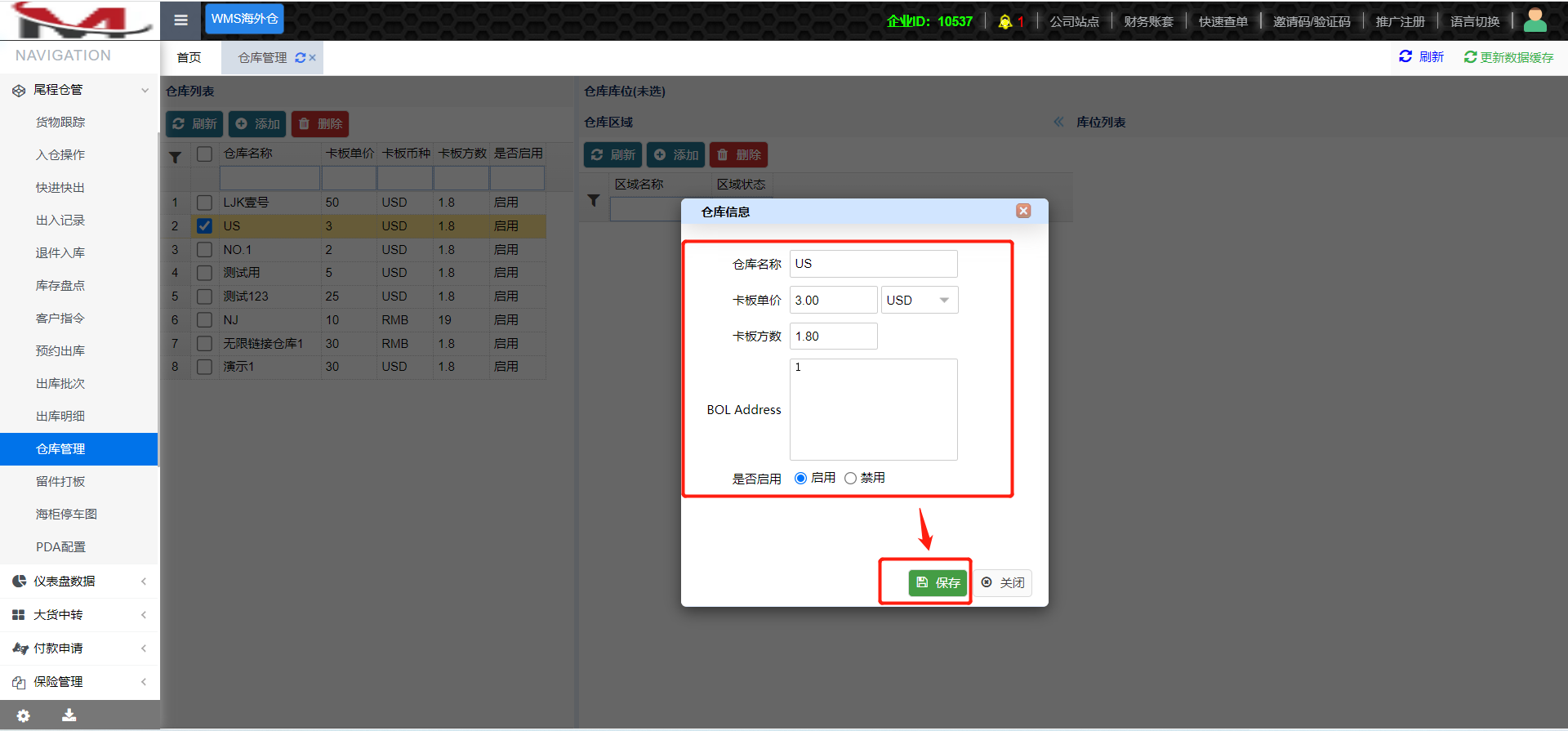Click 更新数据缓存 link
Screen dimensions: 1568x731
click(x=1508, y=57)
